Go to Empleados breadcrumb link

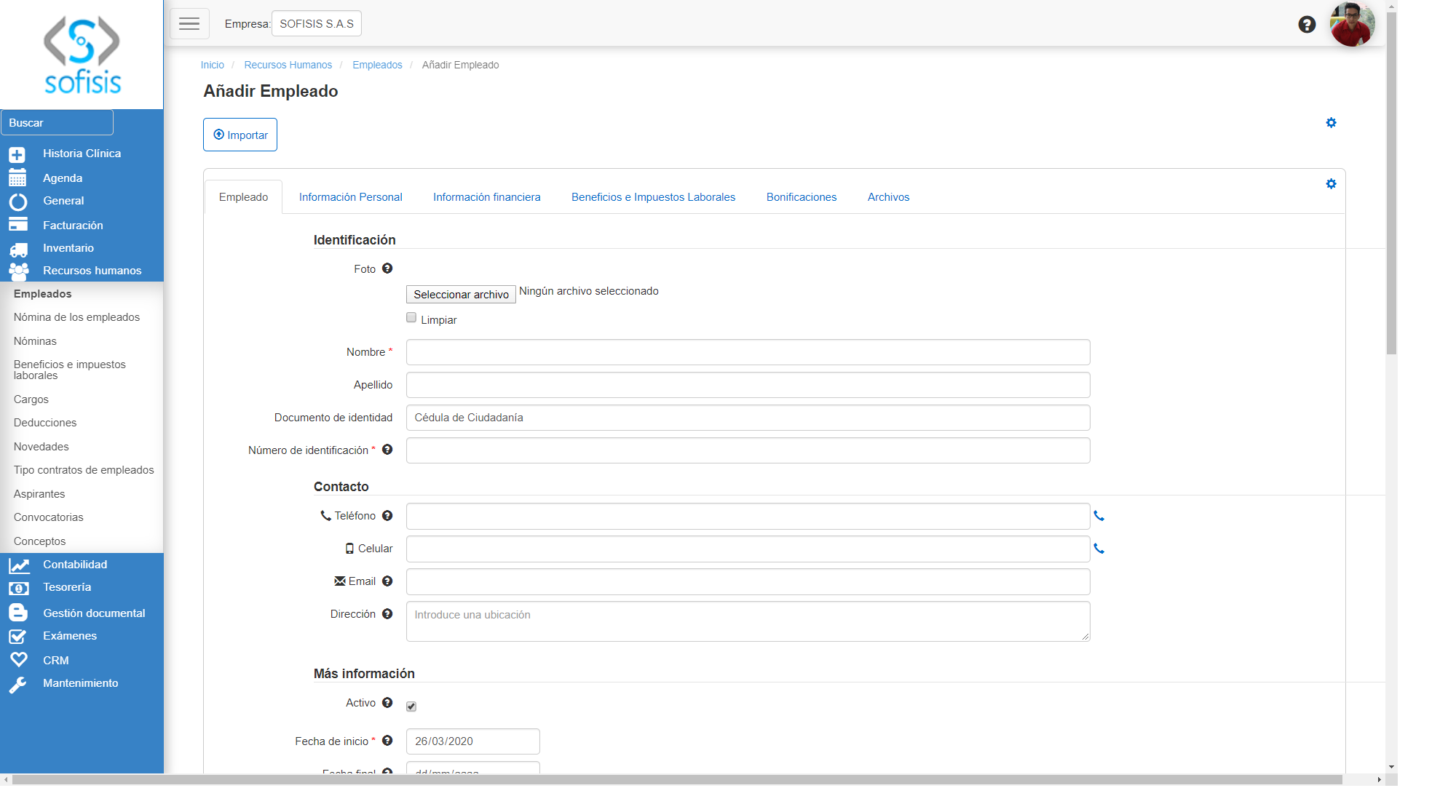[377, 65]
